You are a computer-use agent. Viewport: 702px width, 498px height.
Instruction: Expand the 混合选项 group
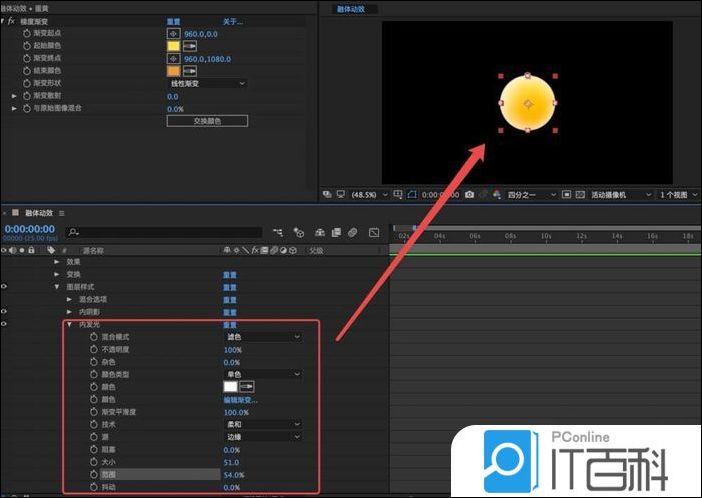tap(69, 300)
